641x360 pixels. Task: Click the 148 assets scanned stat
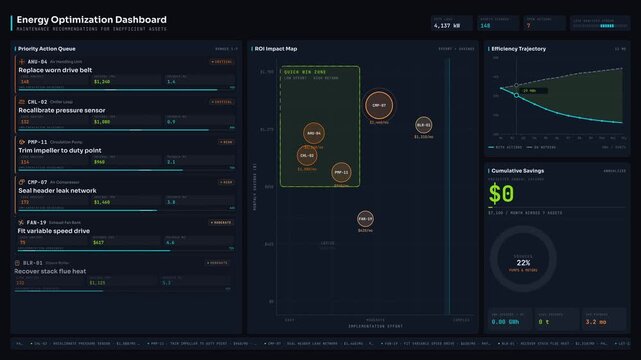tap(498, 23)
